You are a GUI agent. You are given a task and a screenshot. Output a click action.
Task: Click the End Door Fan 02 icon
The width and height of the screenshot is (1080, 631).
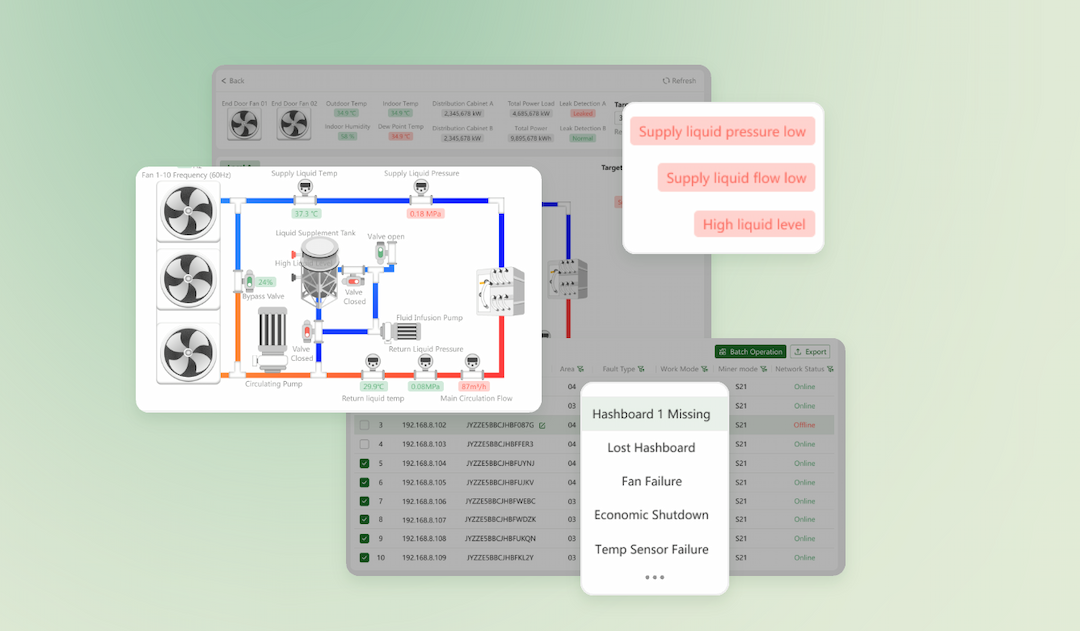click(293, 122)
